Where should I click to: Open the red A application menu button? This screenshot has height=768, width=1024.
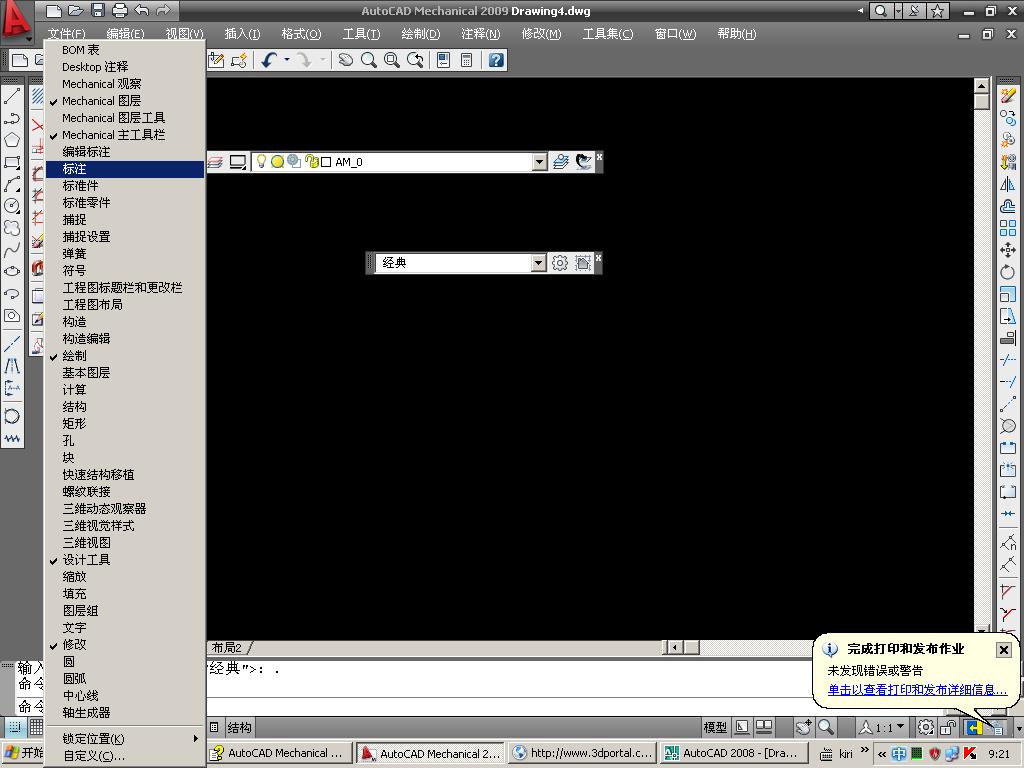coord(16,21)
